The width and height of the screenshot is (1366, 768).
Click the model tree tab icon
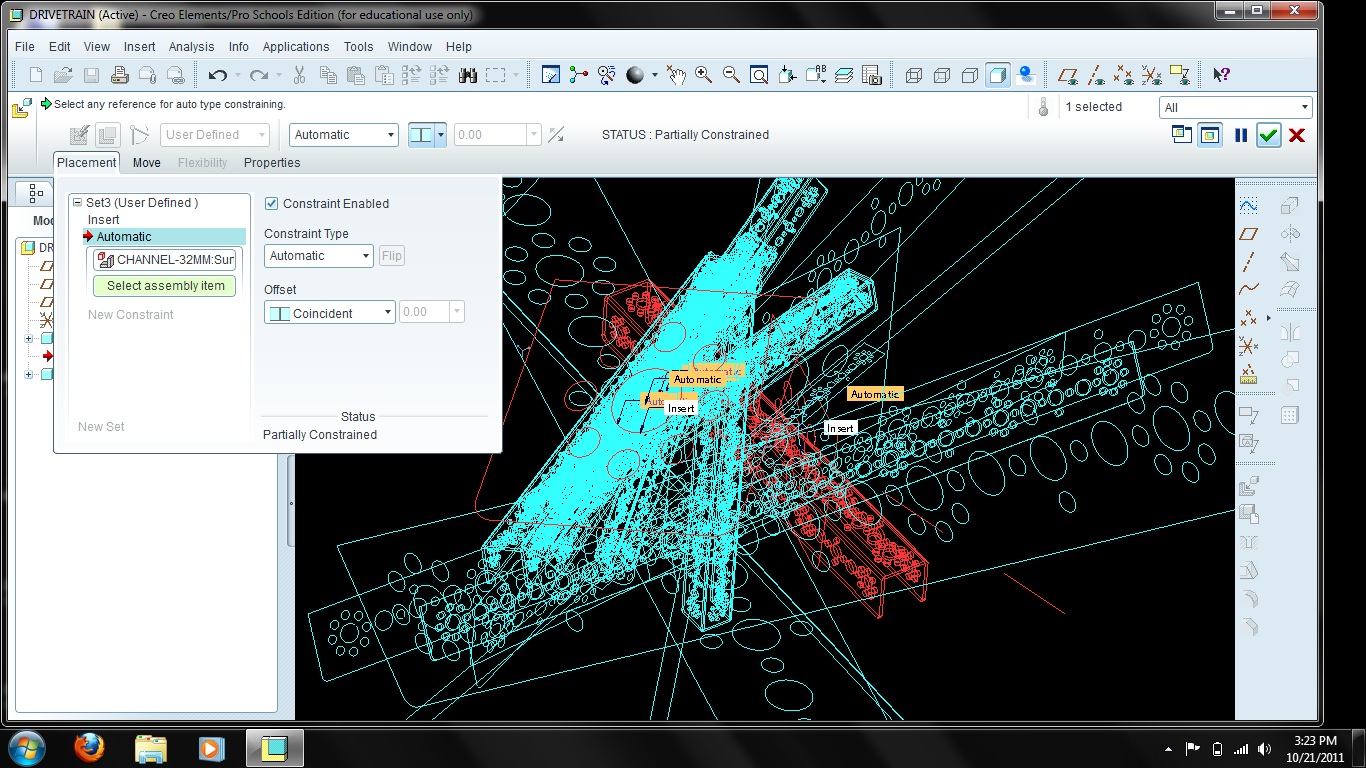click(x=36, y=192)
